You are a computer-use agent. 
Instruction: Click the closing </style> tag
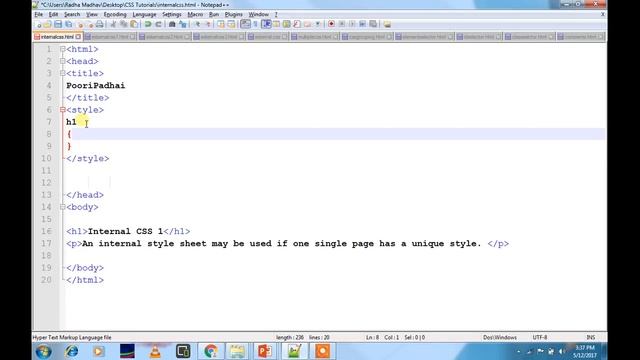click(87, 158)
